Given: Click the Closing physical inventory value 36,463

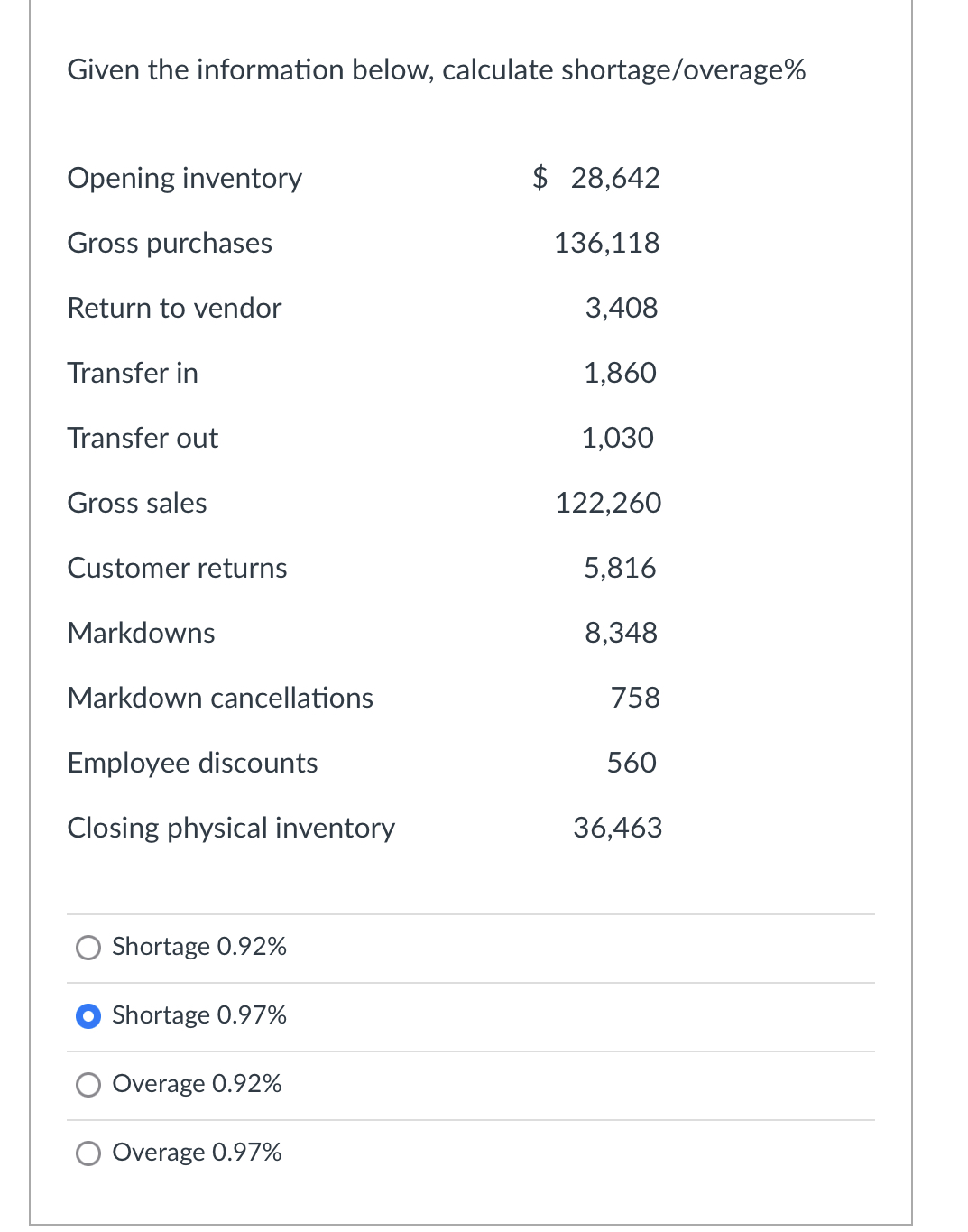Looking at the screenshot, I should pos(617,828).
